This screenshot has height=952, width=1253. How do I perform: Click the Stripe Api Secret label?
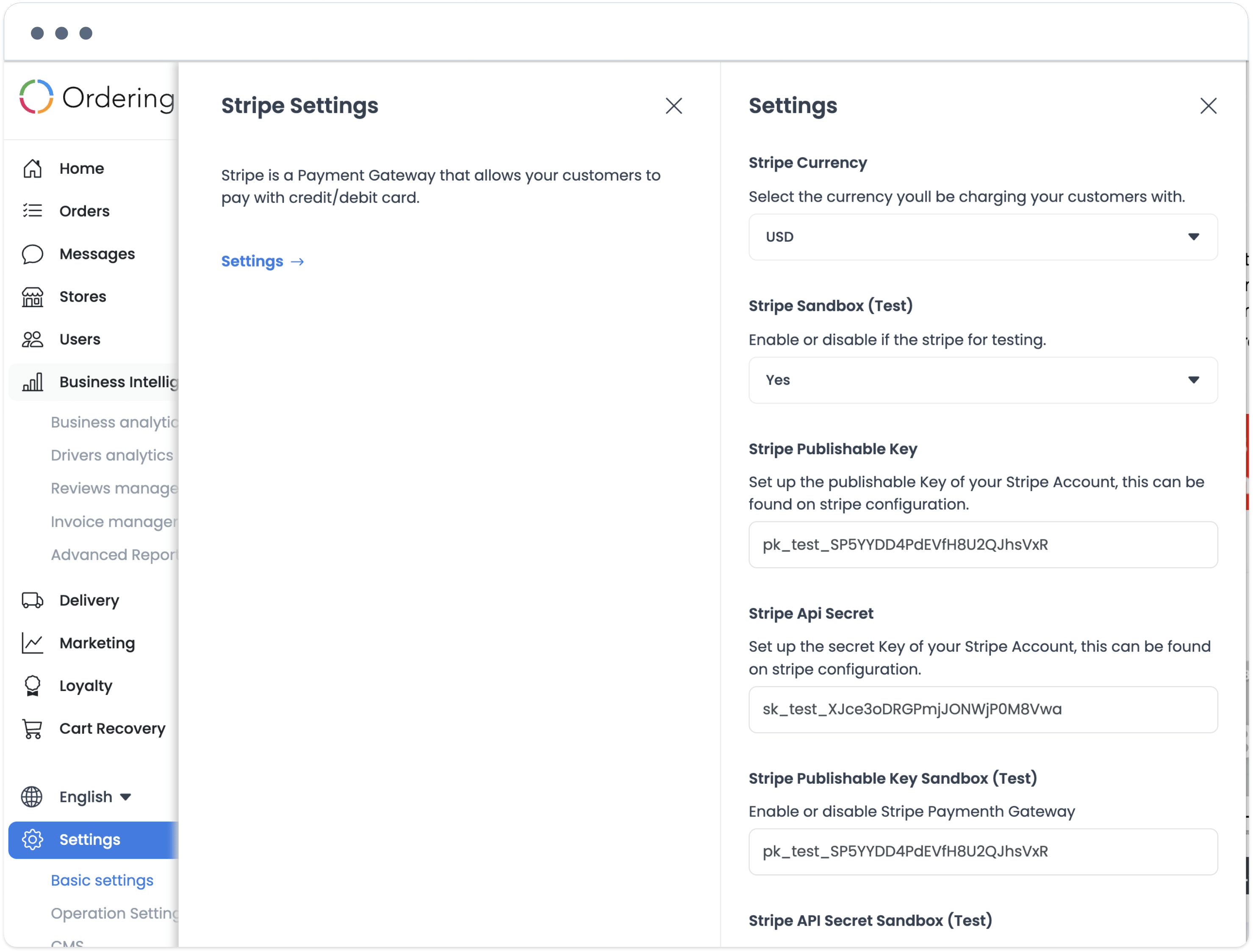pos(811,614)
